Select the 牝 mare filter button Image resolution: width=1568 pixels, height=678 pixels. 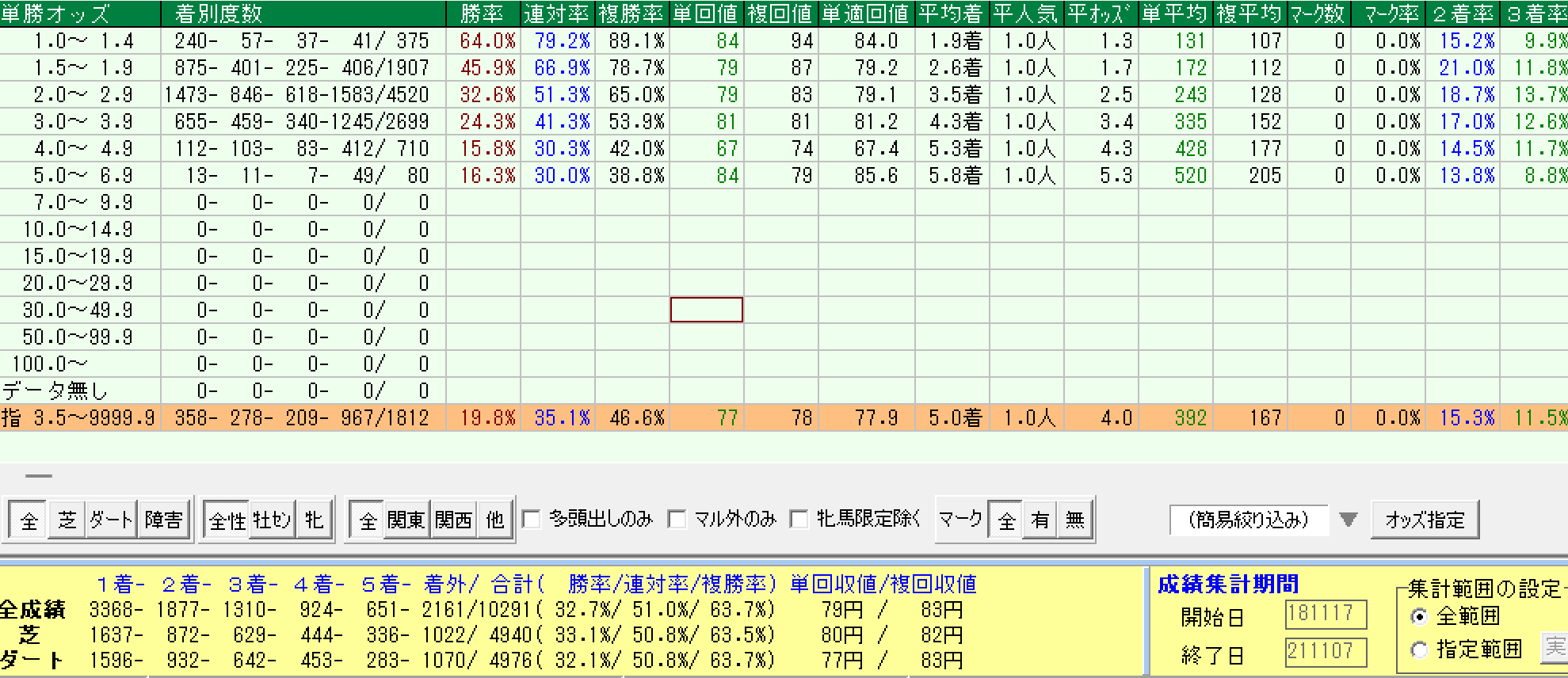coord(314,520)
